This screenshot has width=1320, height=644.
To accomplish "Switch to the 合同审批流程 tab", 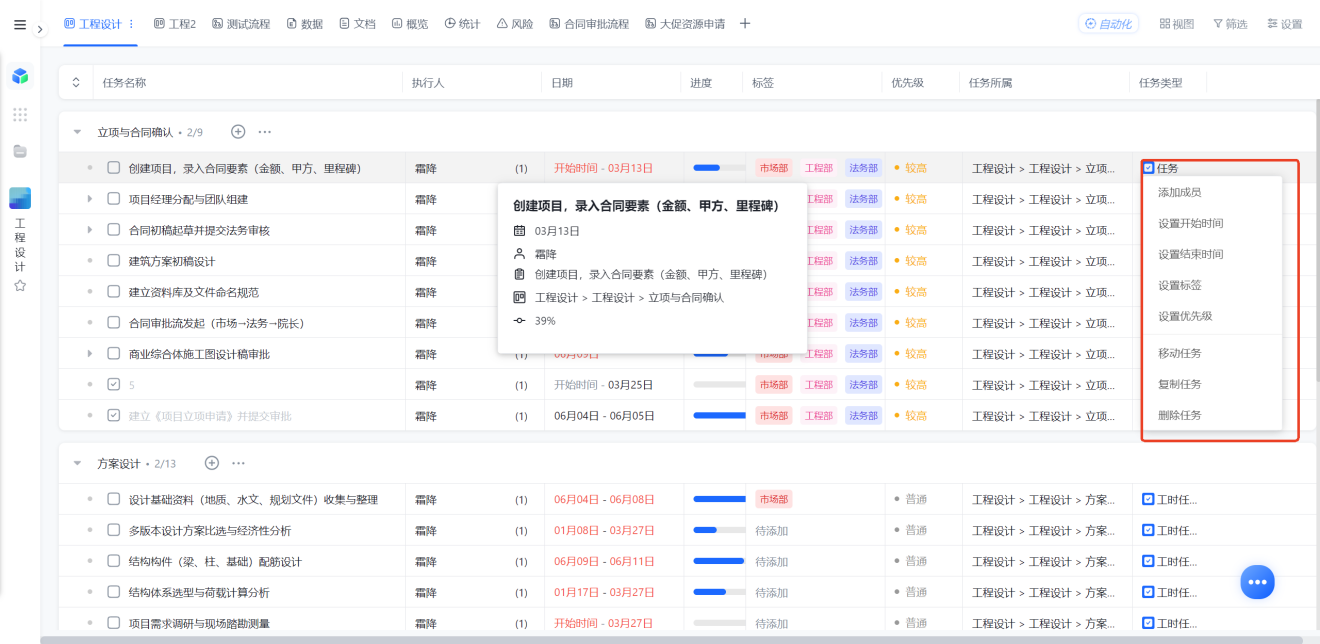I will click(589, 24).
